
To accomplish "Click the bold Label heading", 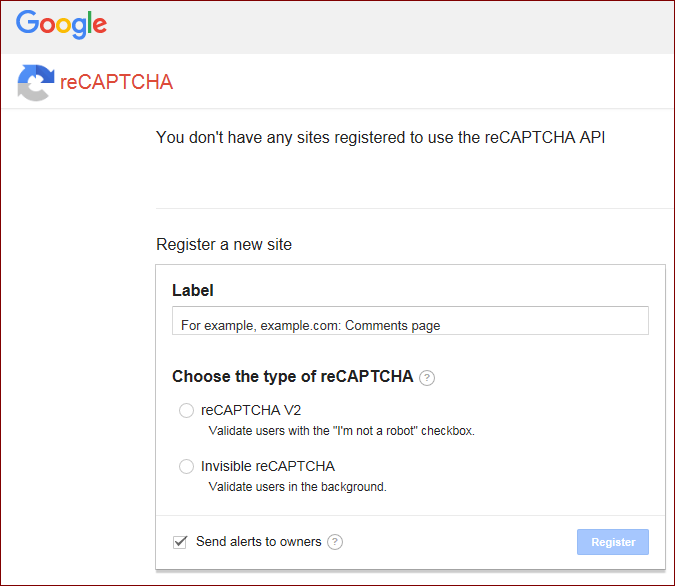I will point(192,291).
